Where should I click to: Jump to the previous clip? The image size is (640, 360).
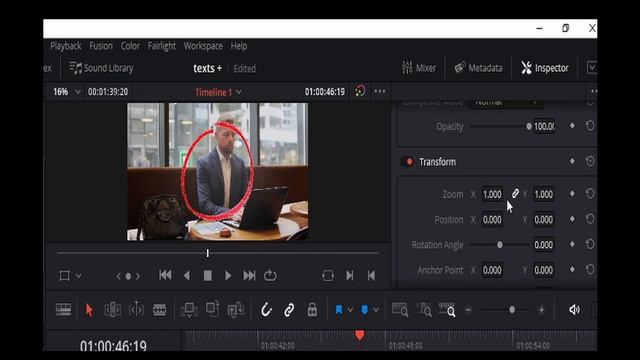(371, 276)
